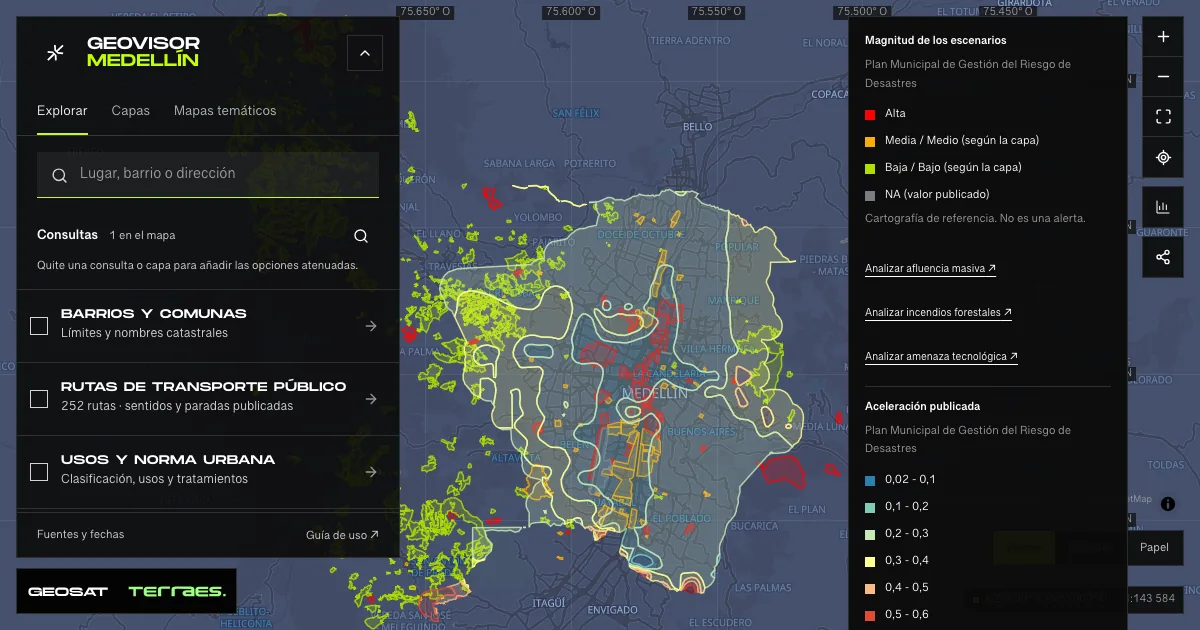Click the Geovisor Medellín logo icon
1200x630 pixels.
tap(56, 53)
